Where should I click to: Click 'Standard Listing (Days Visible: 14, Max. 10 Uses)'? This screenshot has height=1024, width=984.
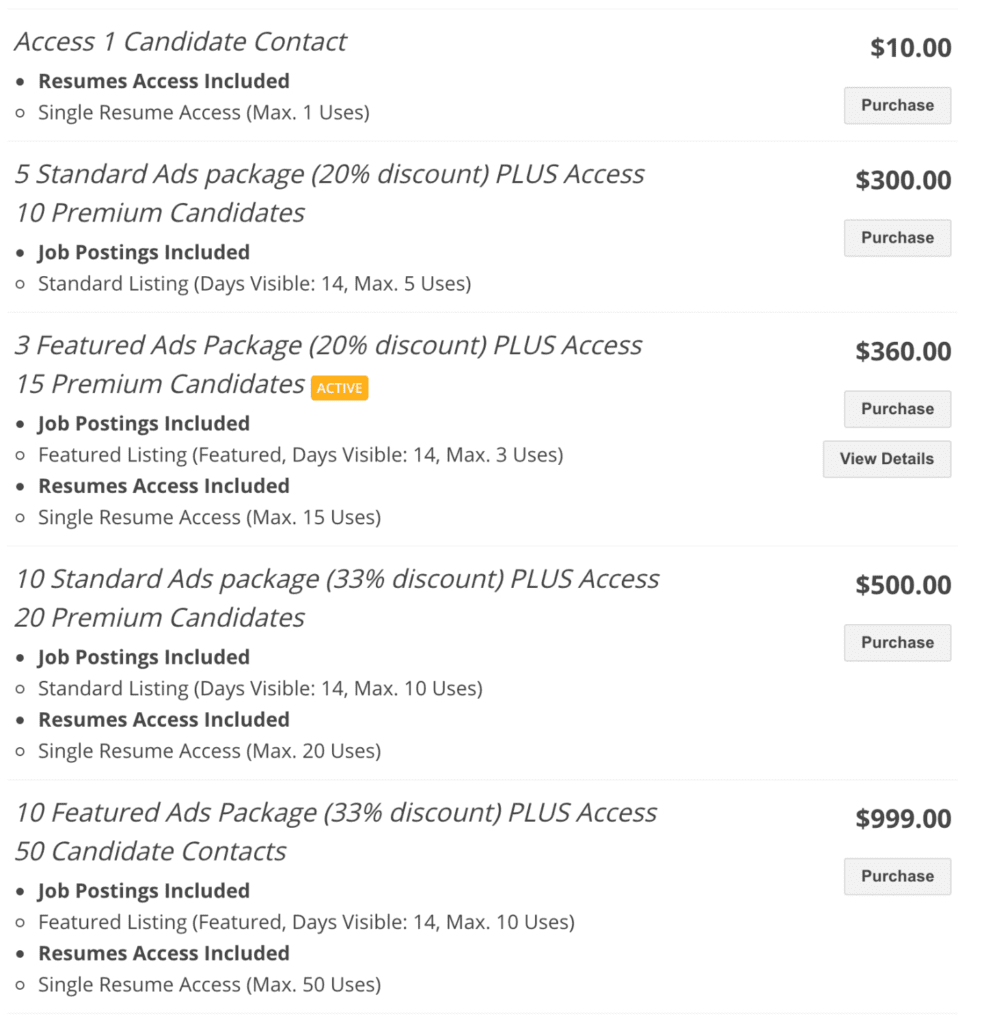click(261, 688)
